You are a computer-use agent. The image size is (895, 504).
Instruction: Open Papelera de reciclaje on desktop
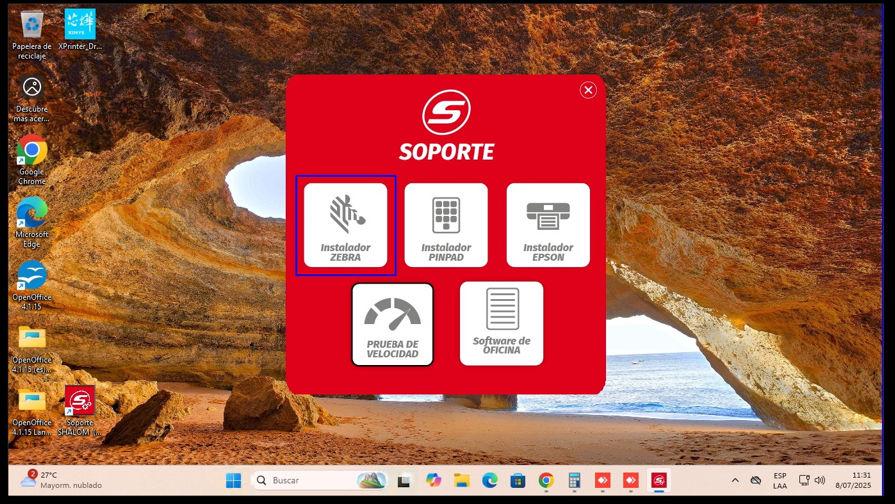(32, 26)
